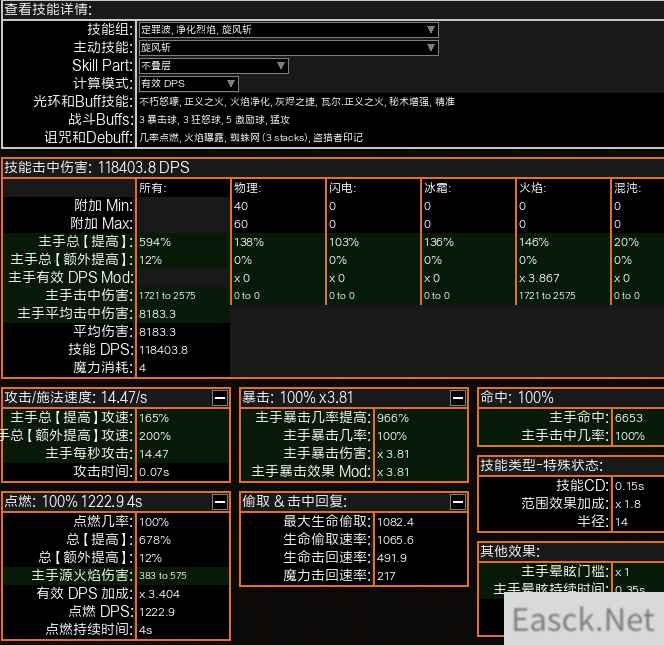Collapse the 暴击 section with minus icon
The width and height of the screenshot is (664, 645).
click(457, 398)
